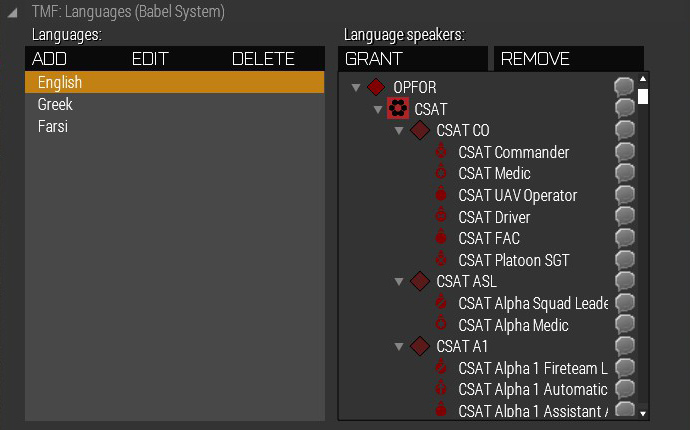690x430 pixels.
Task: Collapse the CSAT CO group arrow
Action: 399,131
